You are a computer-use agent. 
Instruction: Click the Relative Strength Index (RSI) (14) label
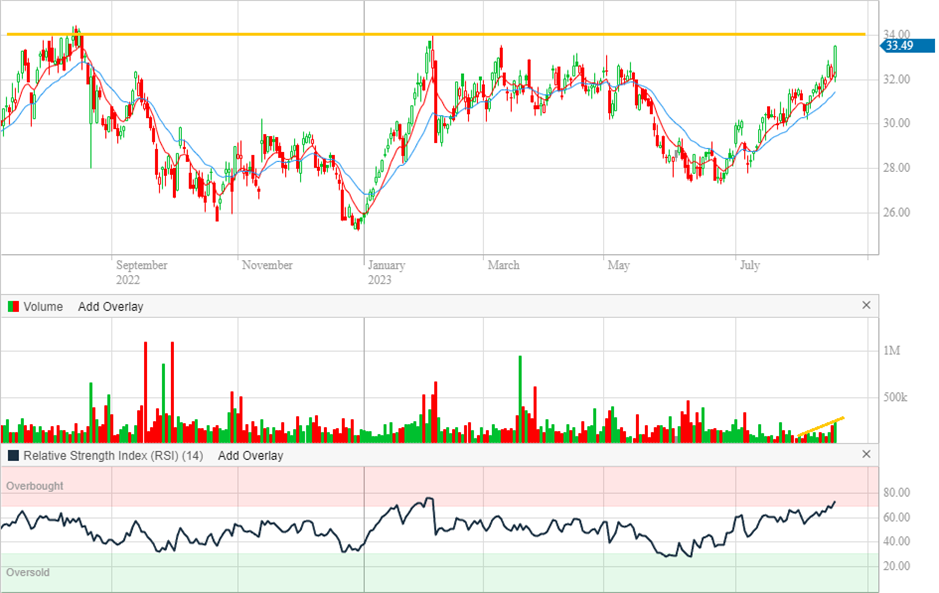coord(114,455)
